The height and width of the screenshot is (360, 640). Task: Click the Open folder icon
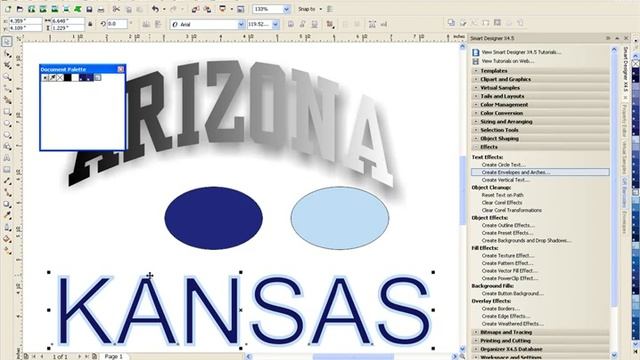click(x=20, y=9)
